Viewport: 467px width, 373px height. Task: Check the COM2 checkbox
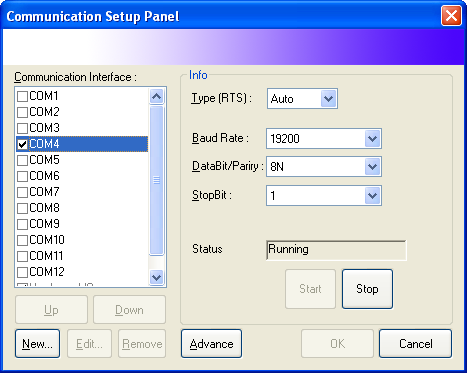[22, 112]
